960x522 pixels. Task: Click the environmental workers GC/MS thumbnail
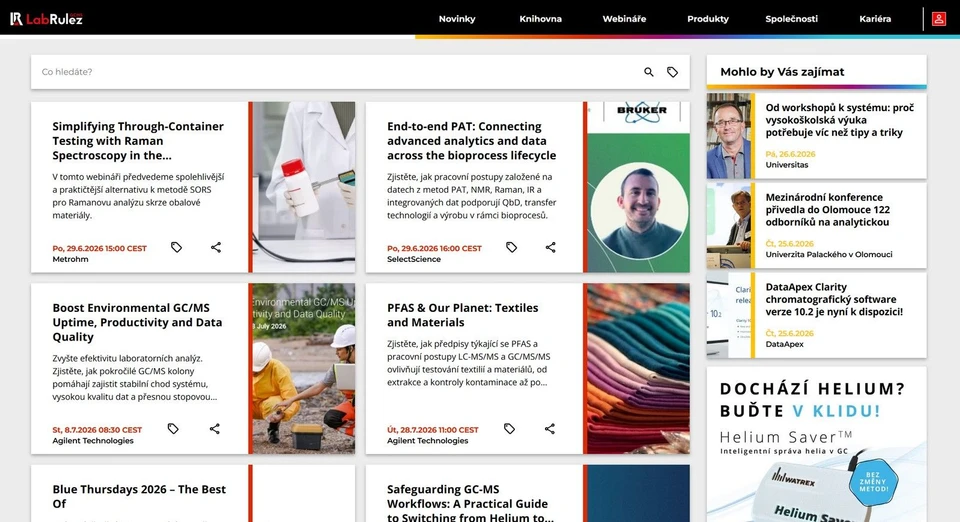pyautogui.click(x=304, y=368)
